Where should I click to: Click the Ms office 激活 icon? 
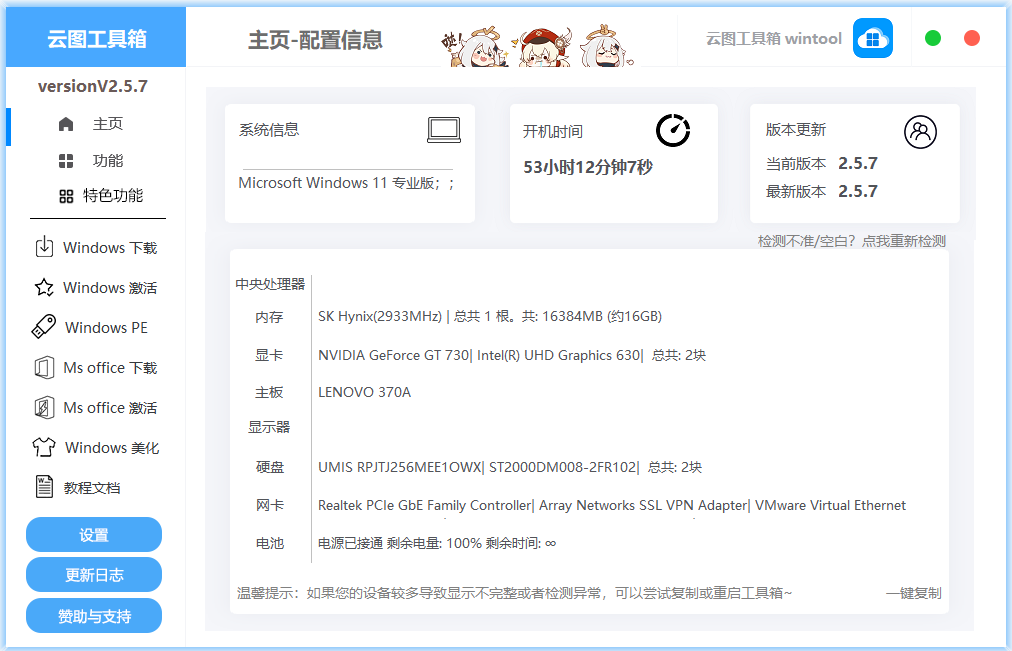[44, 408]
